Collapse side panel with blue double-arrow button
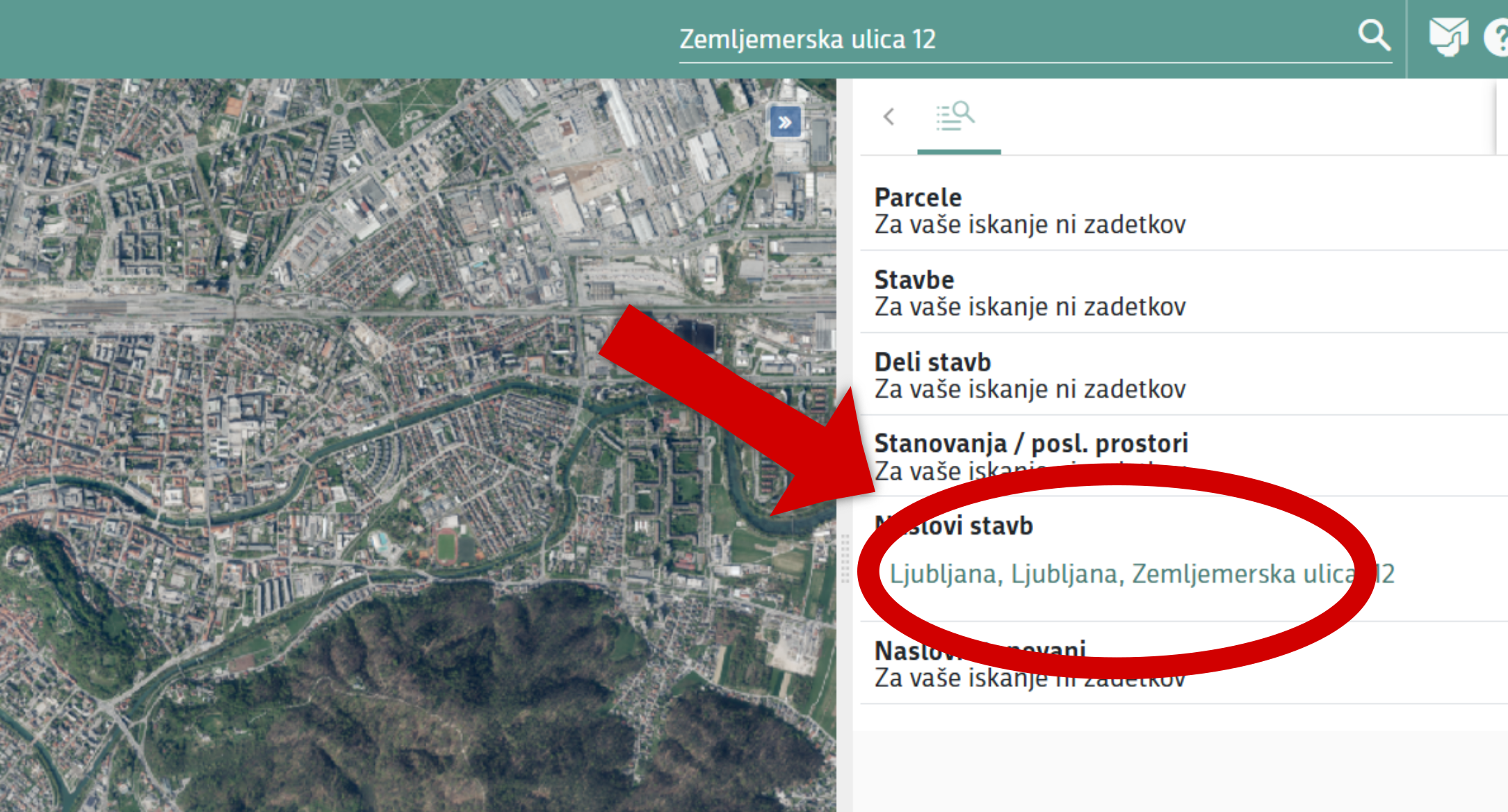This screenshot has width=1508, height=812. click(785, 123)
